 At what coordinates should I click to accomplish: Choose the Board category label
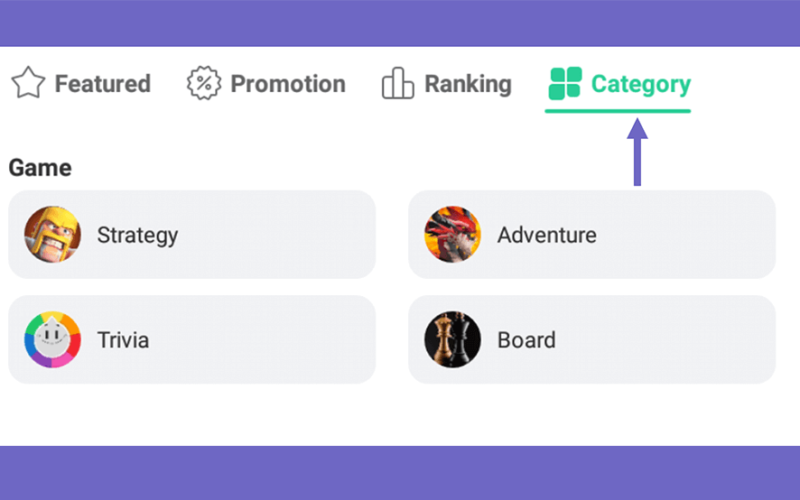(x=527, y=340)
